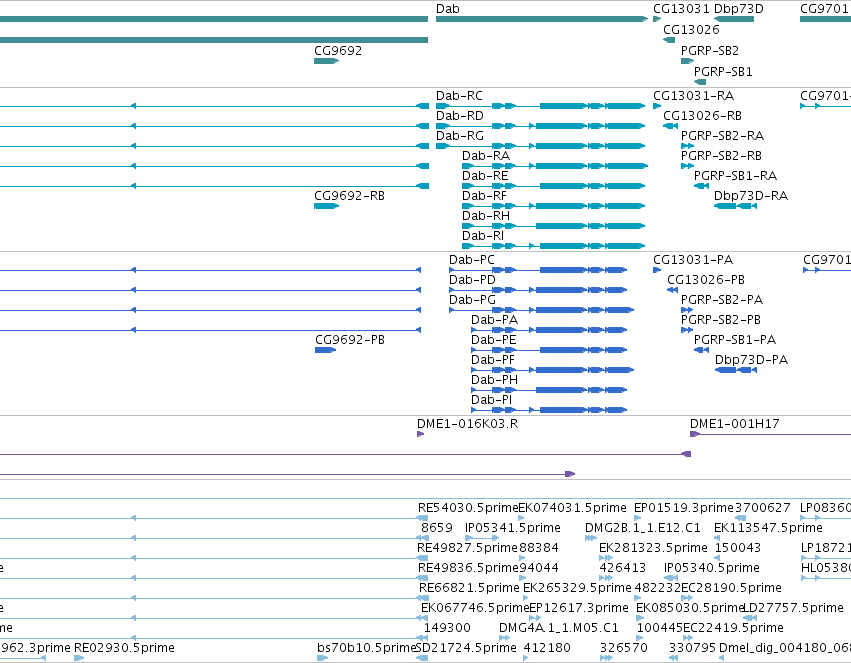Click the CG13026-RB transcript label
The width and height of the screenshot is (851, 663).
click(702, 116)
